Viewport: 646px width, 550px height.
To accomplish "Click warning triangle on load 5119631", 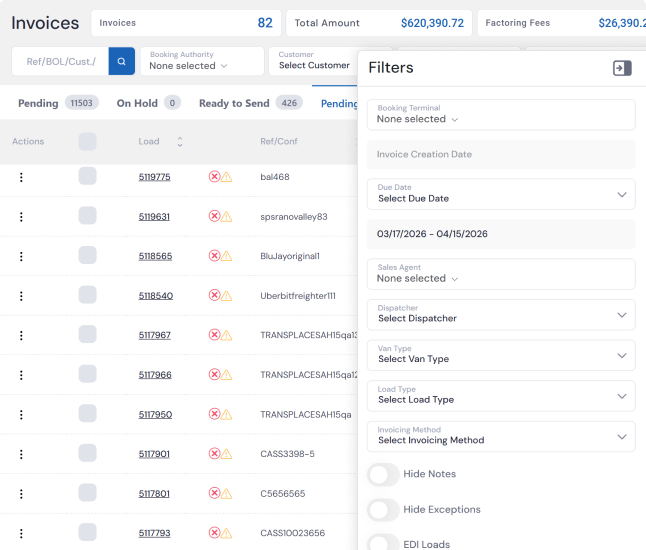I will click(x=226, y=217).
